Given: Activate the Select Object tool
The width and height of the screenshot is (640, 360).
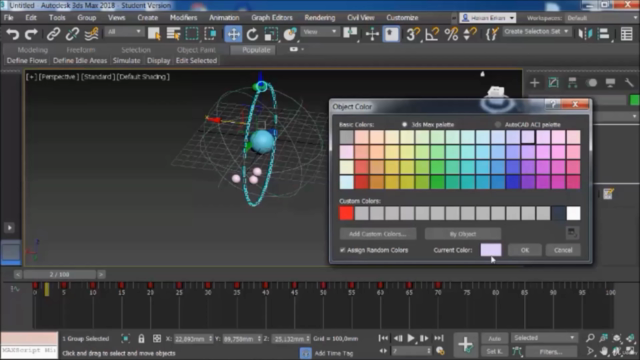Looking at the screenshot, I should tap(154, 34).
